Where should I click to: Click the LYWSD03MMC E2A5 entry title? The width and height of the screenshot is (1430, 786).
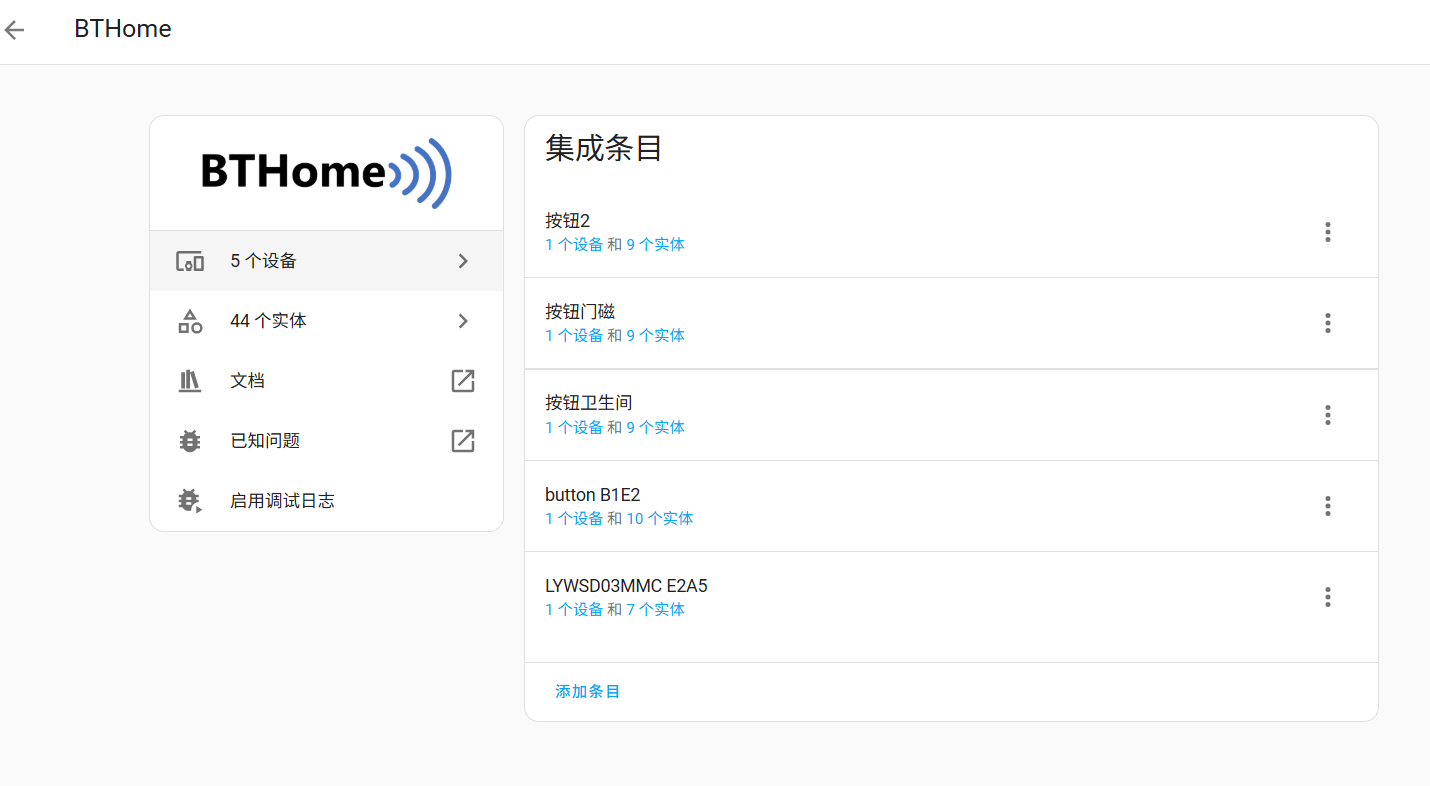[626, 585]
